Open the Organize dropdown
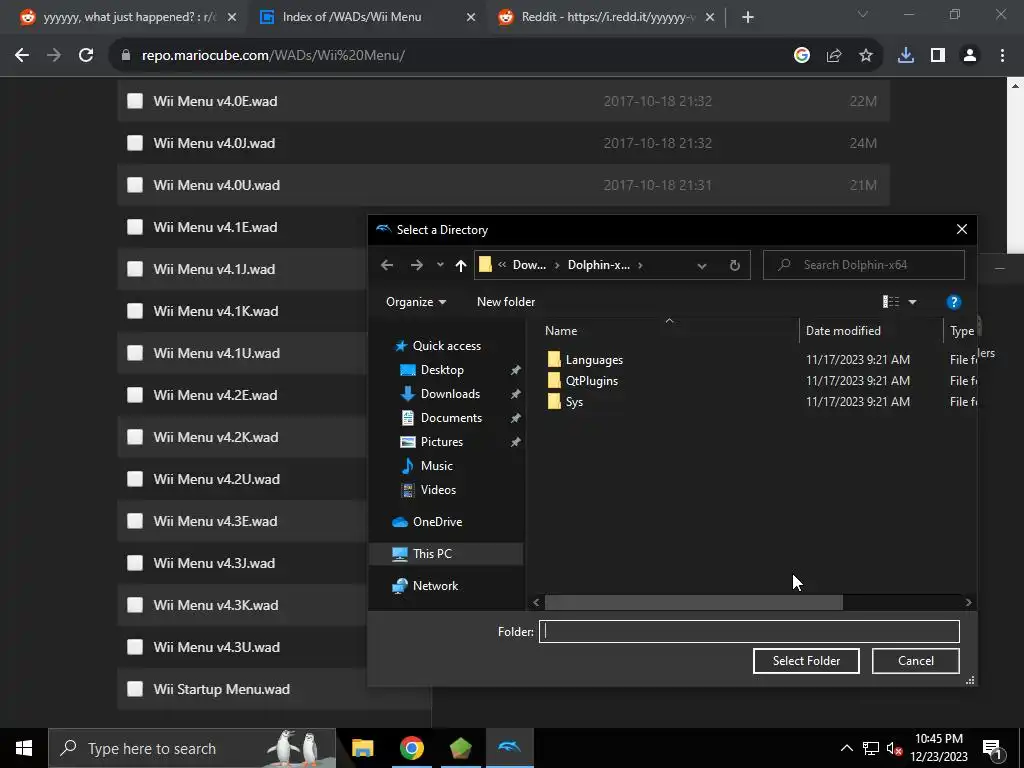Viewport: 1024px width, 768px height. [x=416, y=302]
